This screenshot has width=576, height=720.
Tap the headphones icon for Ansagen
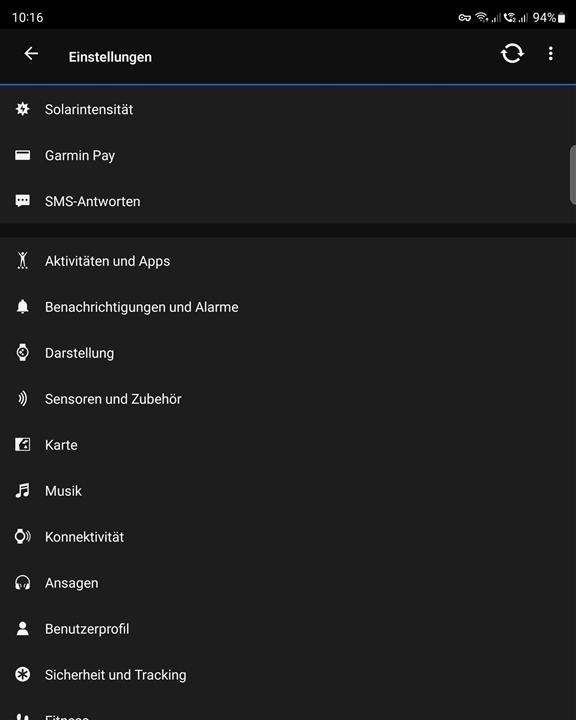click(23, 583)
